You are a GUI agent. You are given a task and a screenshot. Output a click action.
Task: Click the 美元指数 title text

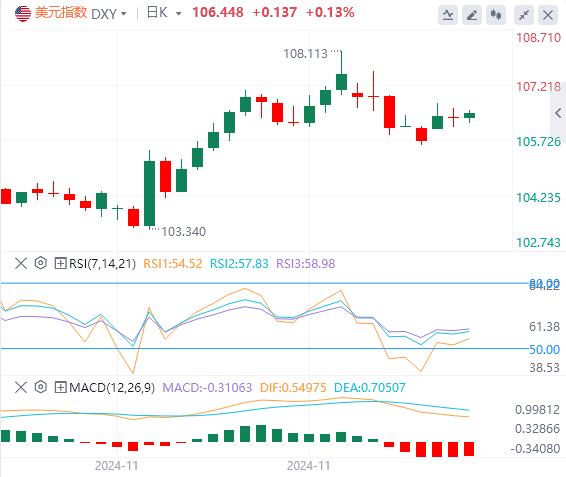click(x=61, y=13)
